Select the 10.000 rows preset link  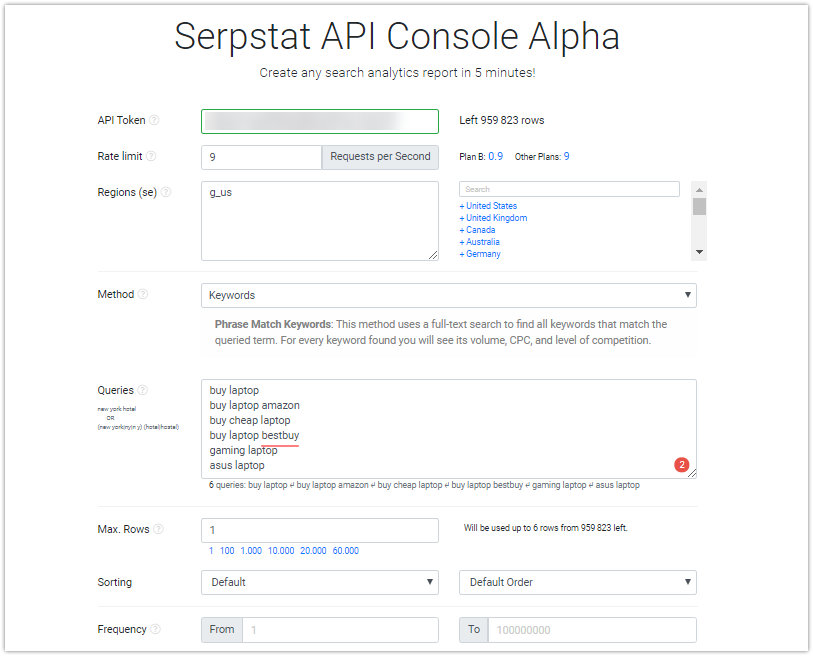(x=281, y=551)
